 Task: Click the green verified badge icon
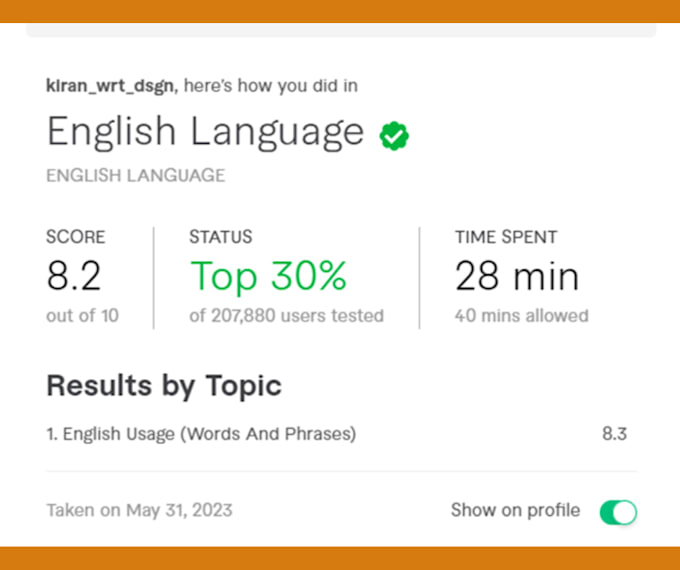394,135
